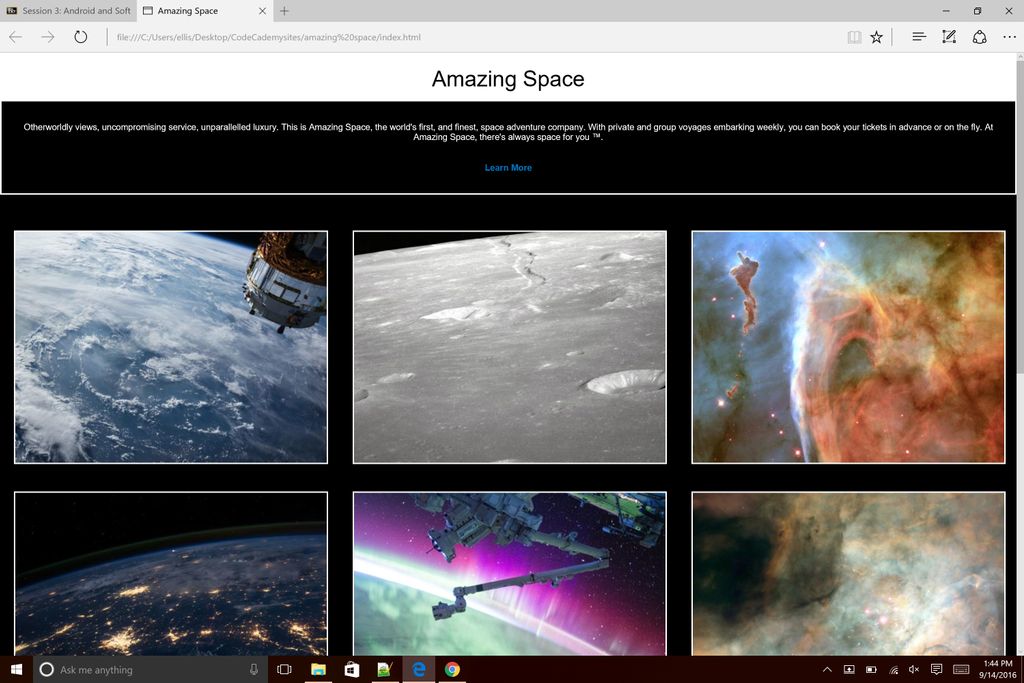The width and height of the screenshot is (1024, 683).
Task: Open File Explorer from the taskbar
Action: (318, 669)
